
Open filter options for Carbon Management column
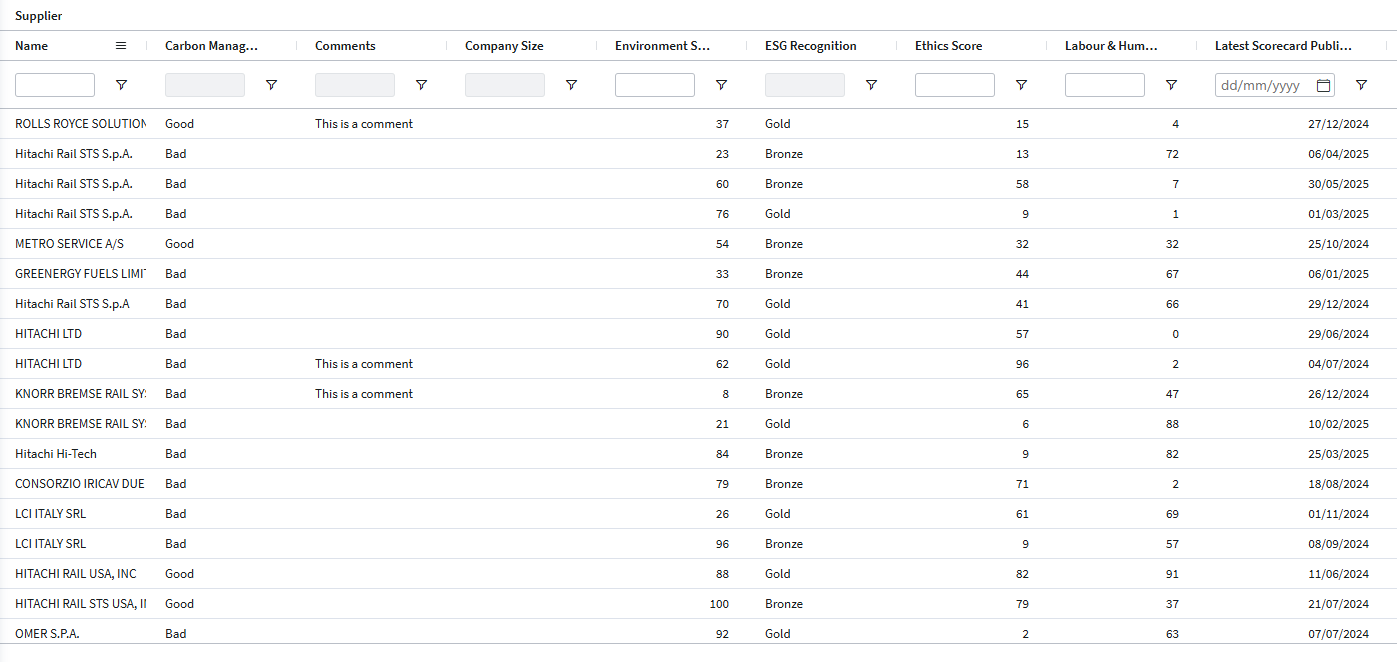(271, 85)
